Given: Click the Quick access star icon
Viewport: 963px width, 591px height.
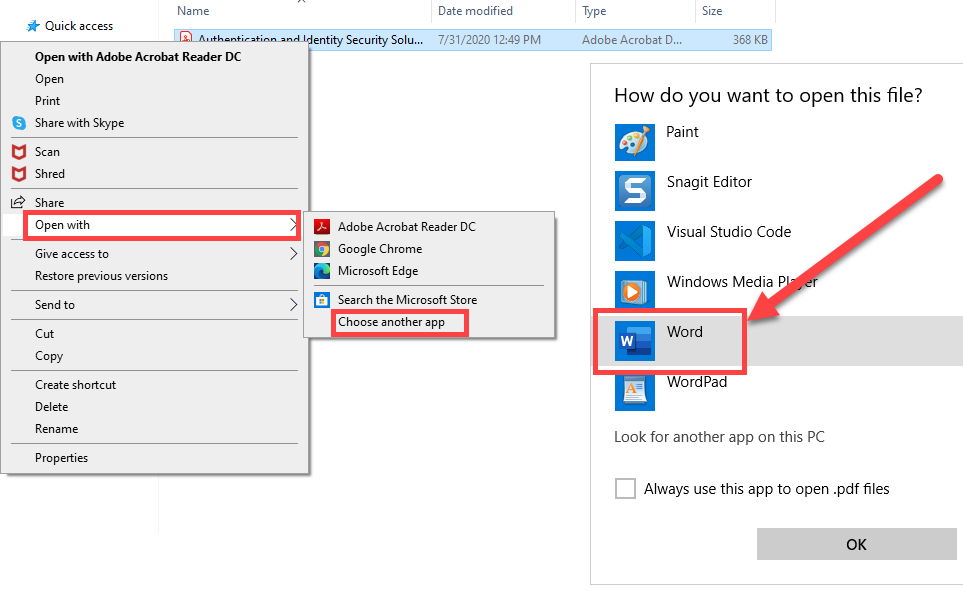Looking at the screenshot, I should (x=33, y=26).
